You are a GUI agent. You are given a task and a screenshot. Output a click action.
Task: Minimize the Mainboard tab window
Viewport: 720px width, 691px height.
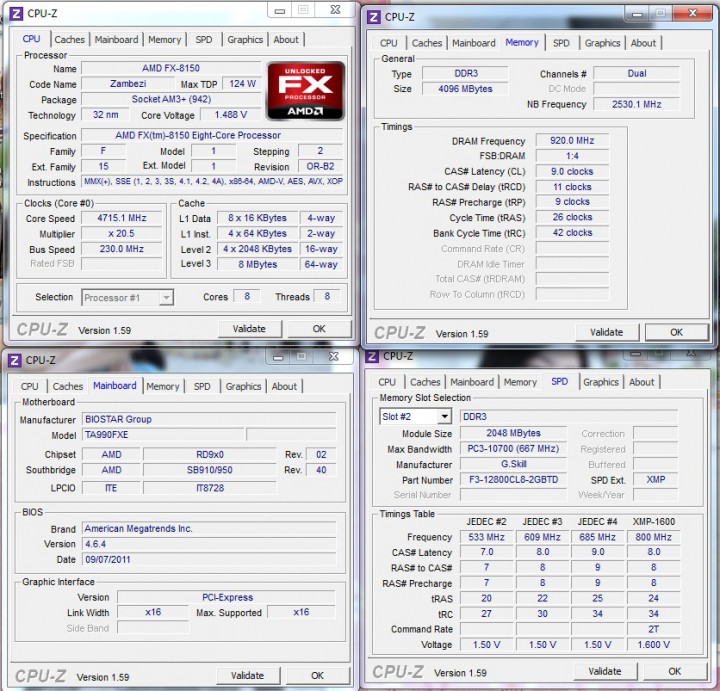pos(278,357)
